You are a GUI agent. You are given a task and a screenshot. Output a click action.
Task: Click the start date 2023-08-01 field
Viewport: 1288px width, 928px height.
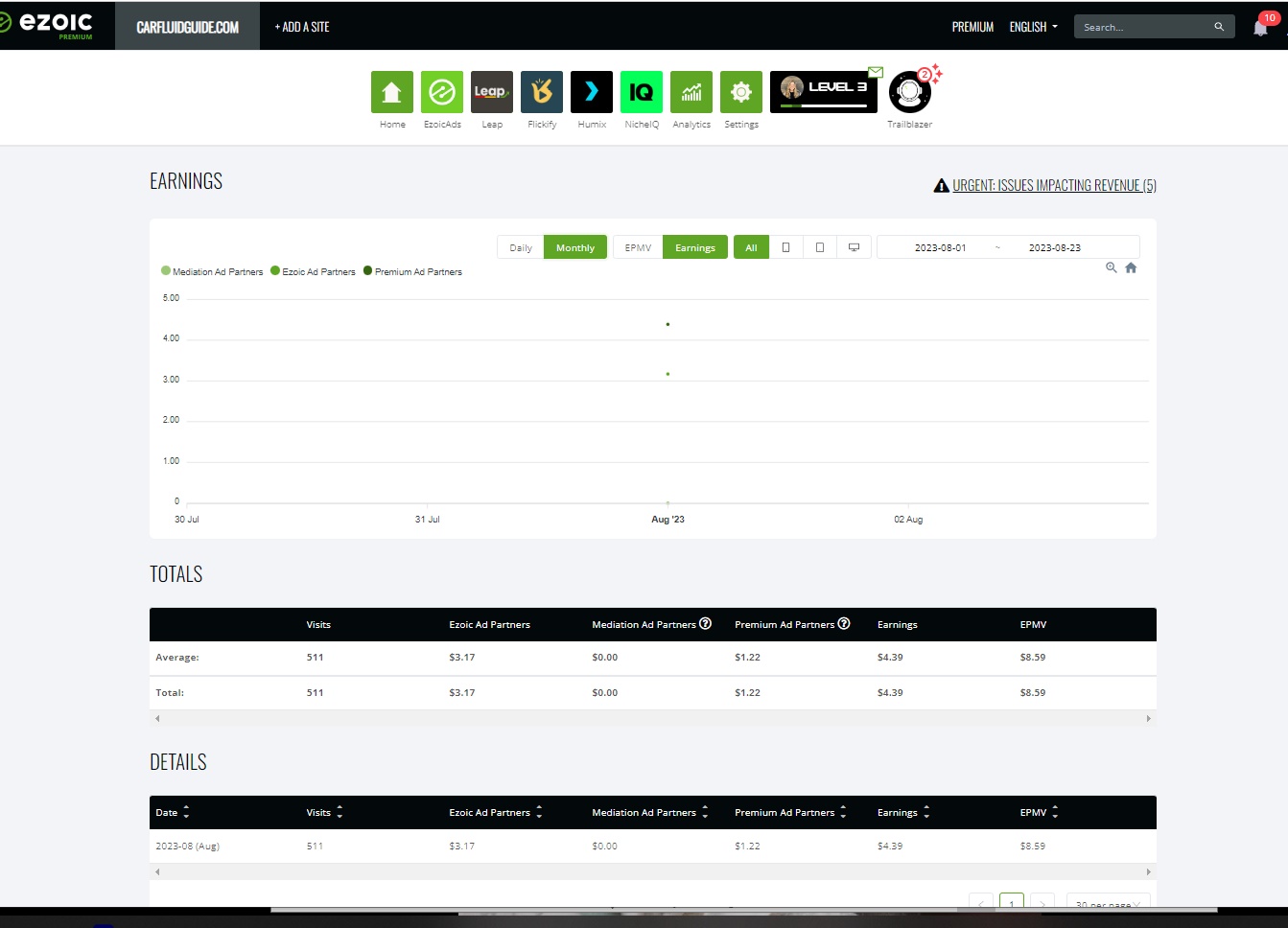pos(940,247)
